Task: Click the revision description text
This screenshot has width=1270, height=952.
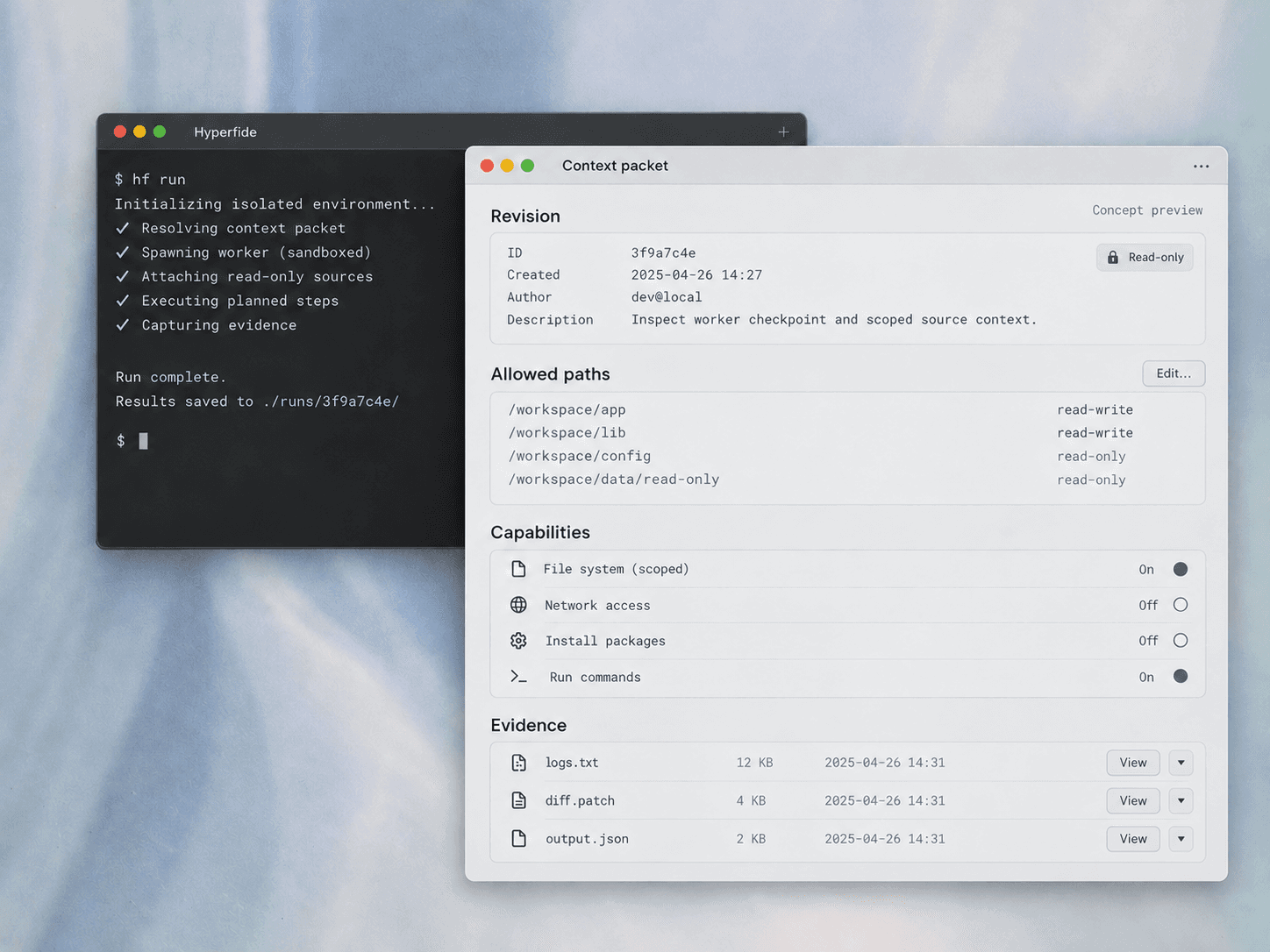Action: click(834, 320)
